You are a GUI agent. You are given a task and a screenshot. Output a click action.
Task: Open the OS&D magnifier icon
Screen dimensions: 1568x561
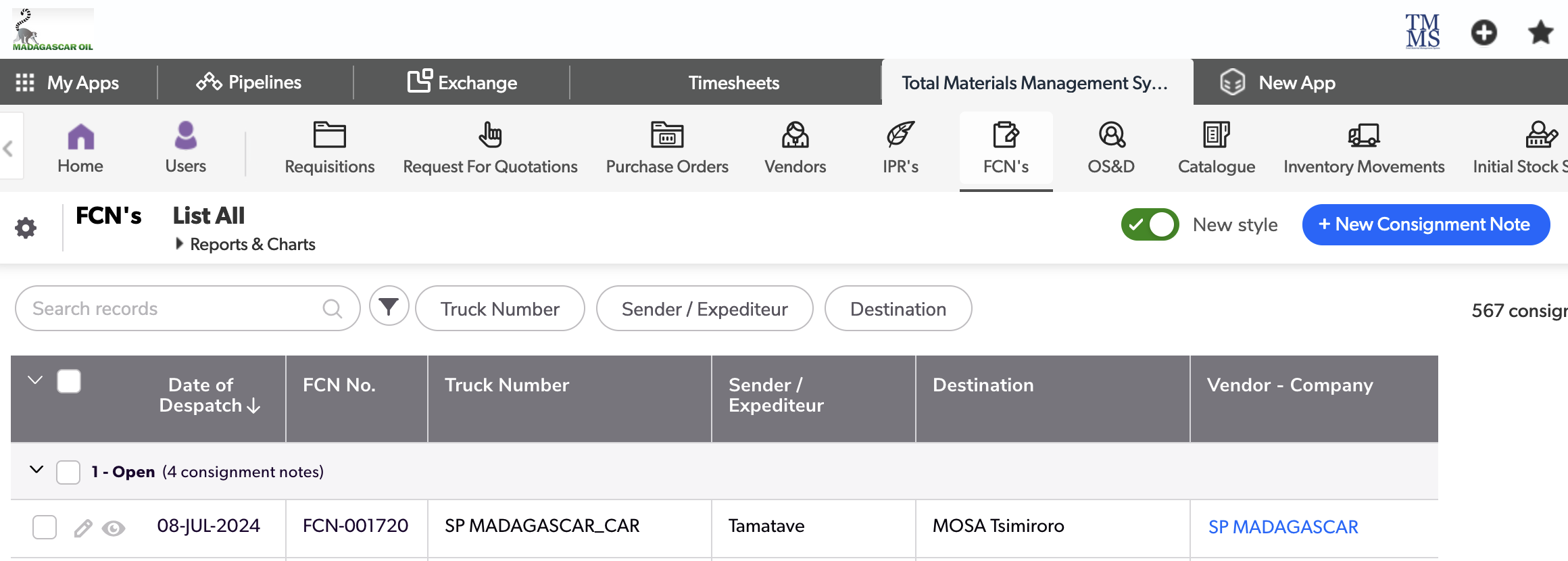tap(1111, 135)
